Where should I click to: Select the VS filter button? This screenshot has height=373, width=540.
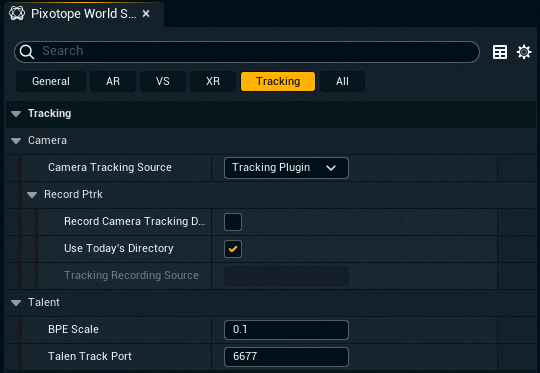pyautogui.click(x=163, y=81)
